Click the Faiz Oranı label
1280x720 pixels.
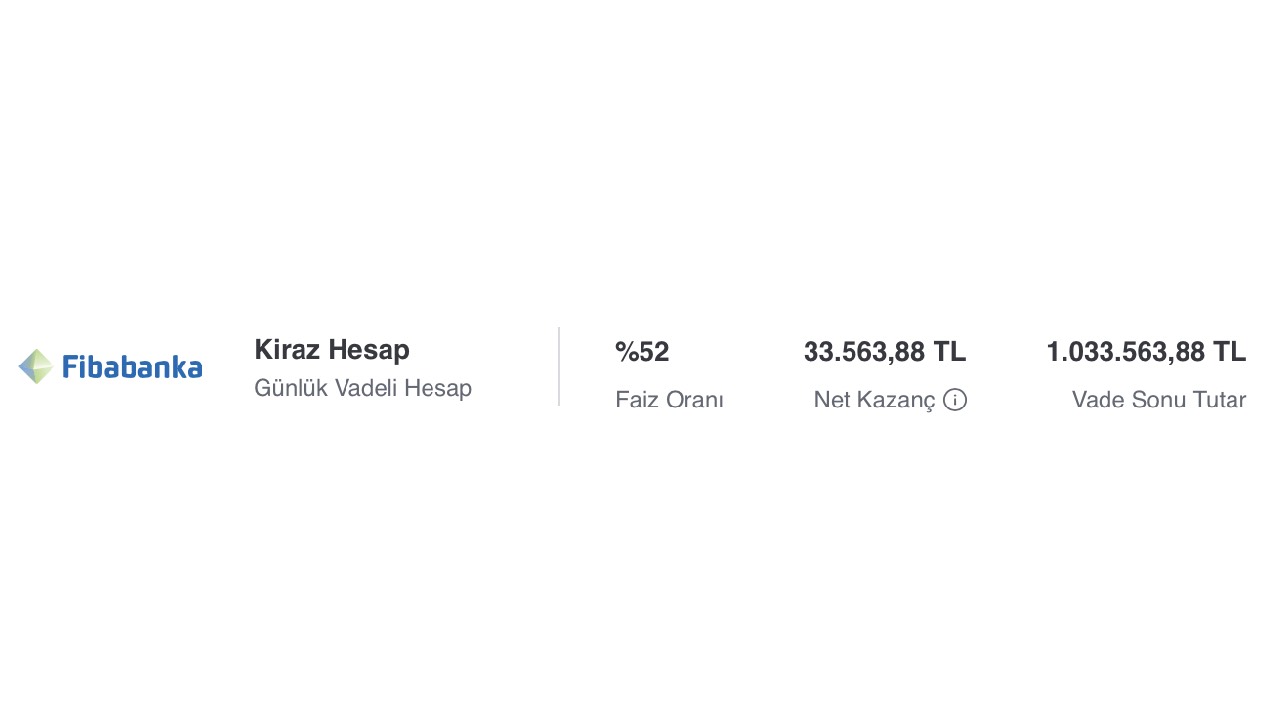coord(669,400)
